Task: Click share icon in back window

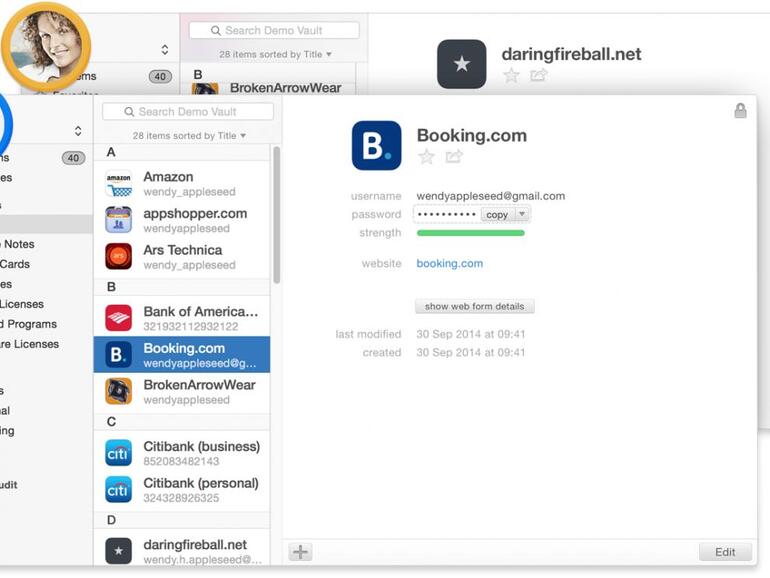Action: [539, 75]
